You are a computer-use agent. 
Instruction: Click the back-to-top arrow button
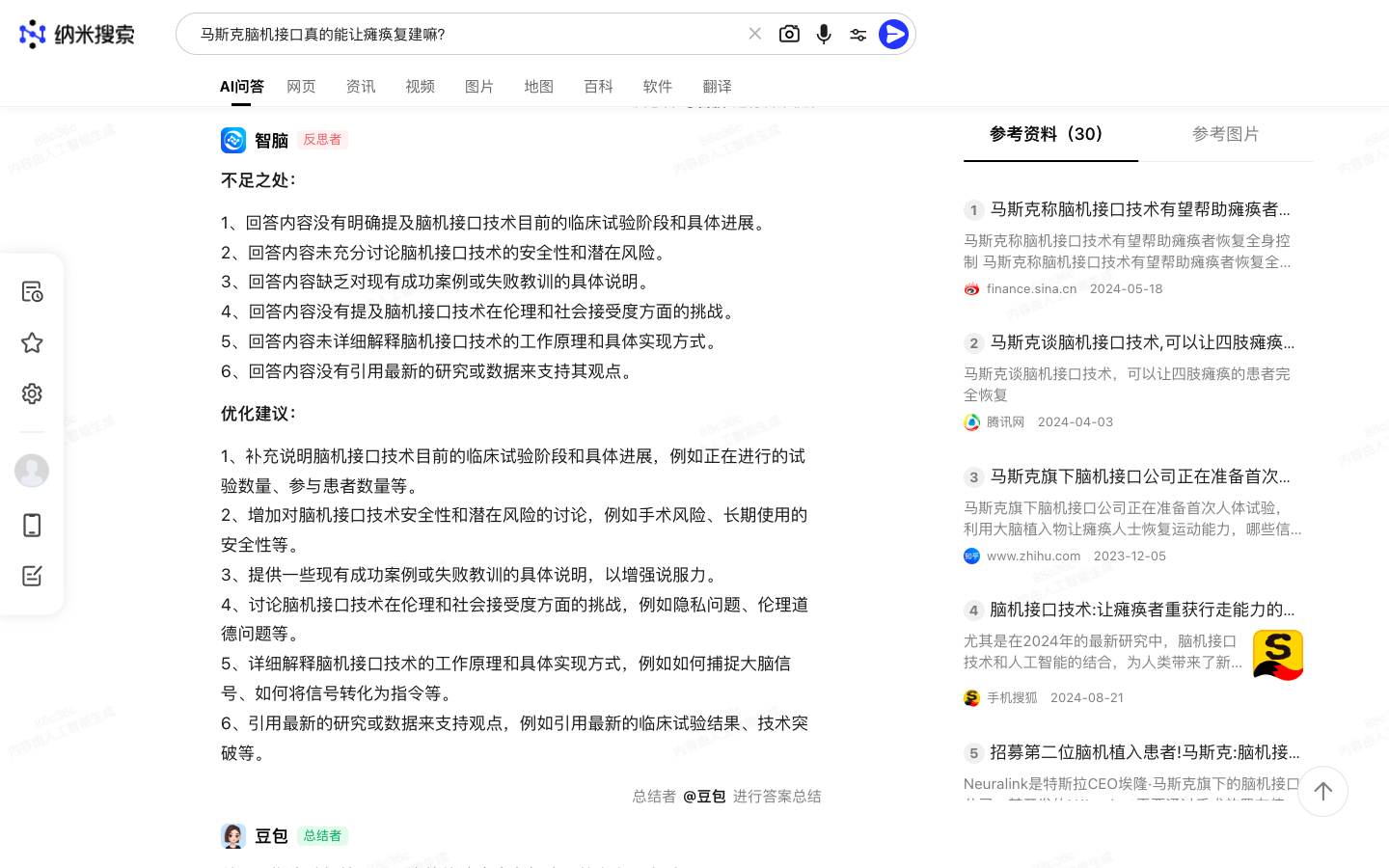click(x=1323, y=792)
